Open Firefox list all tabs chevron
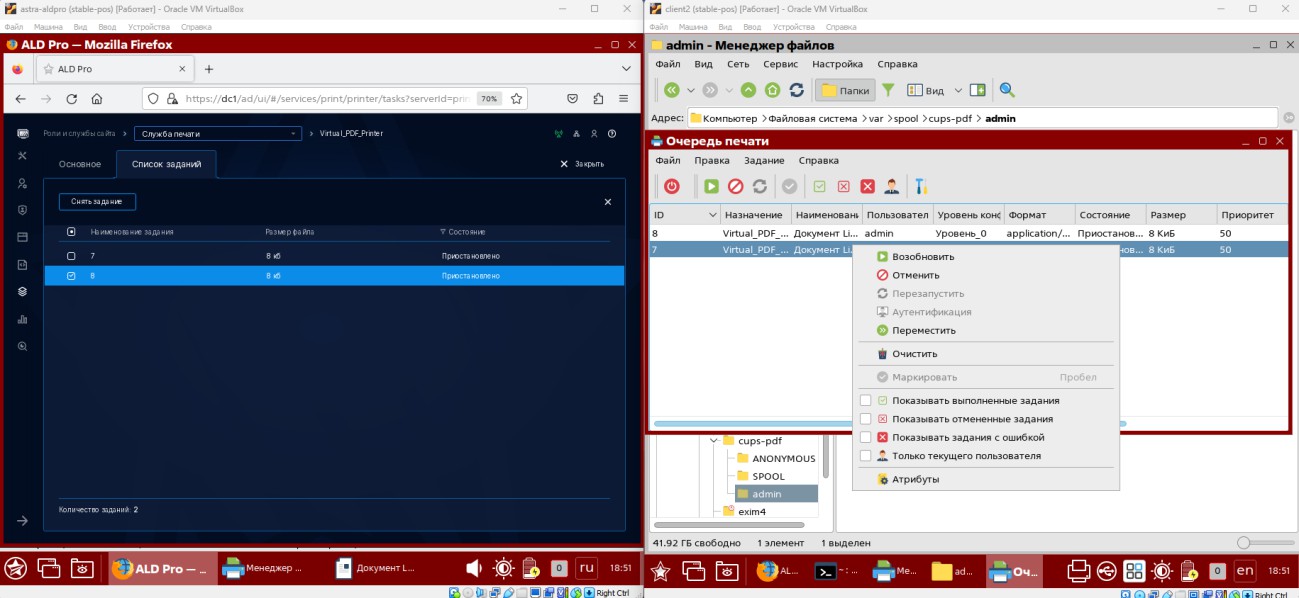Image resolution: width=1299 pixels, height=598 pixels. click(626, 69)
